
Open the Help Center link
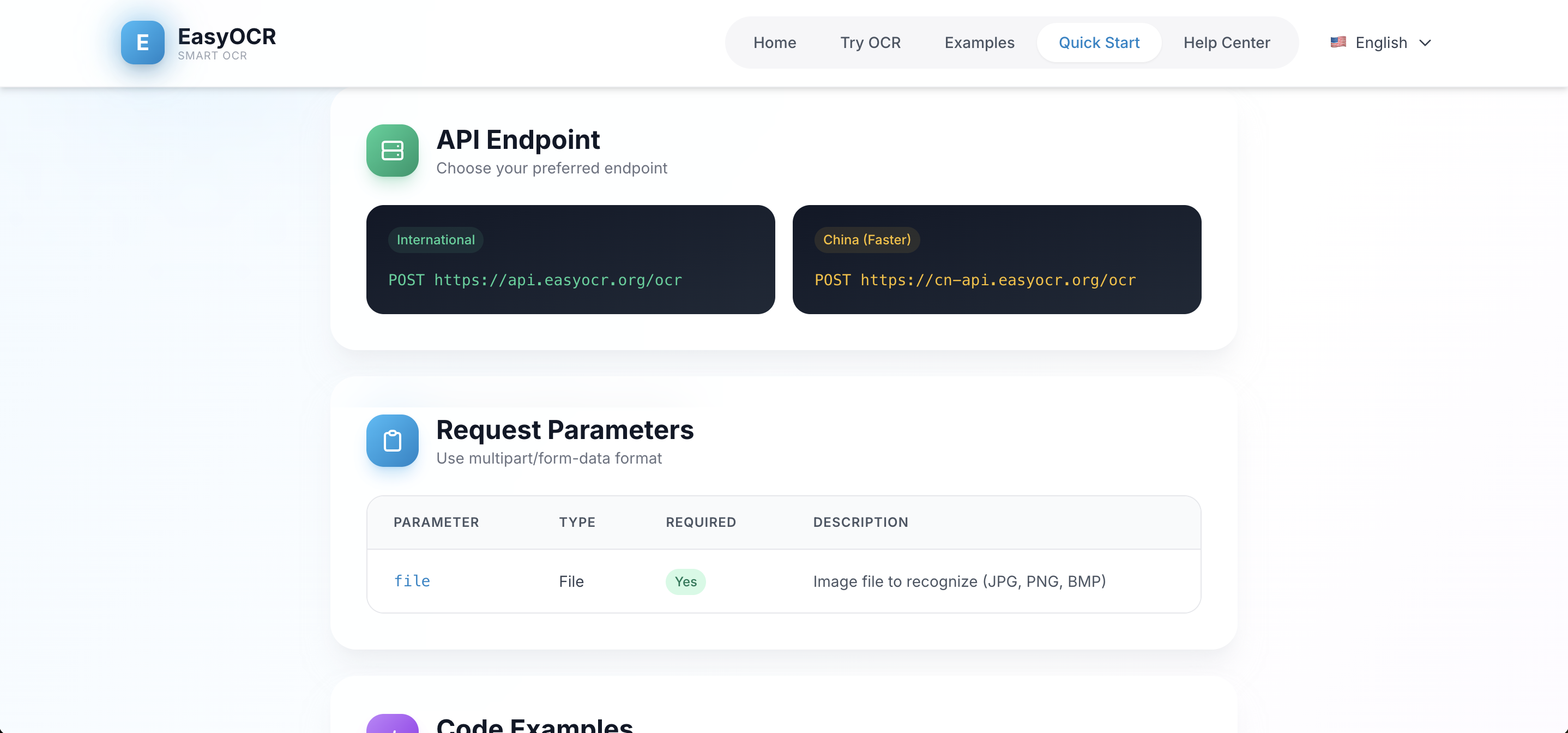[x=1227, y=43]
